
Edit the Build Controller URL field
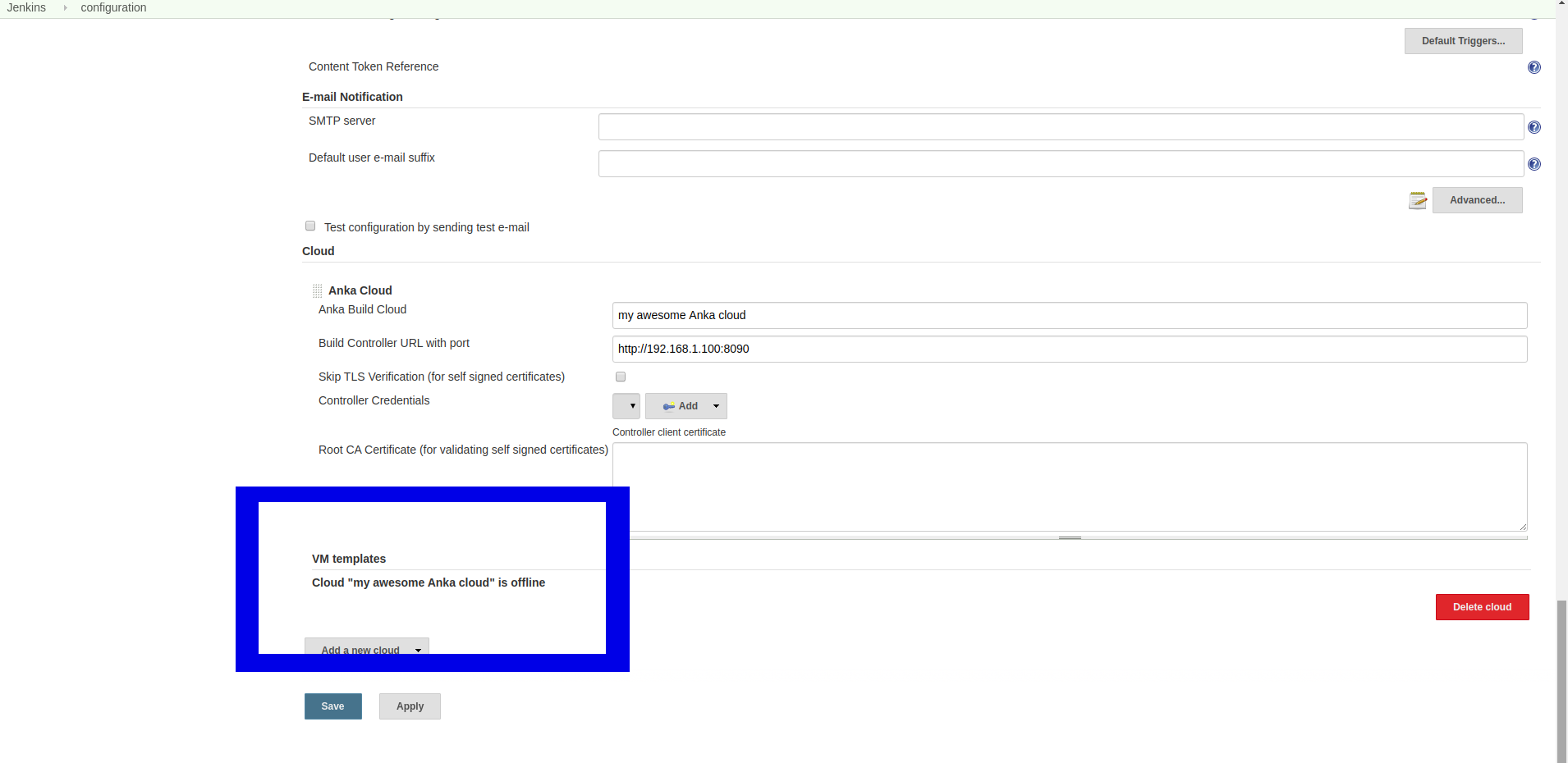point(1070,349)
